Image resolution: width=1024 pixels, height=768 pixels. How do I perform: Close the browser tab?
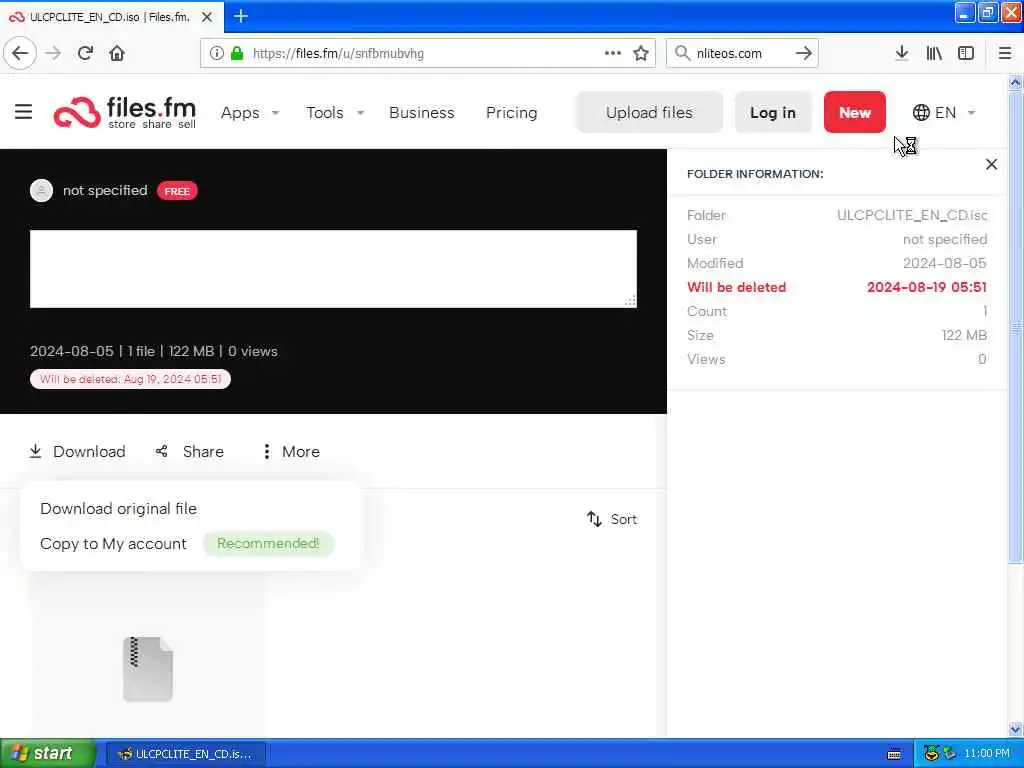pos(207,17)
